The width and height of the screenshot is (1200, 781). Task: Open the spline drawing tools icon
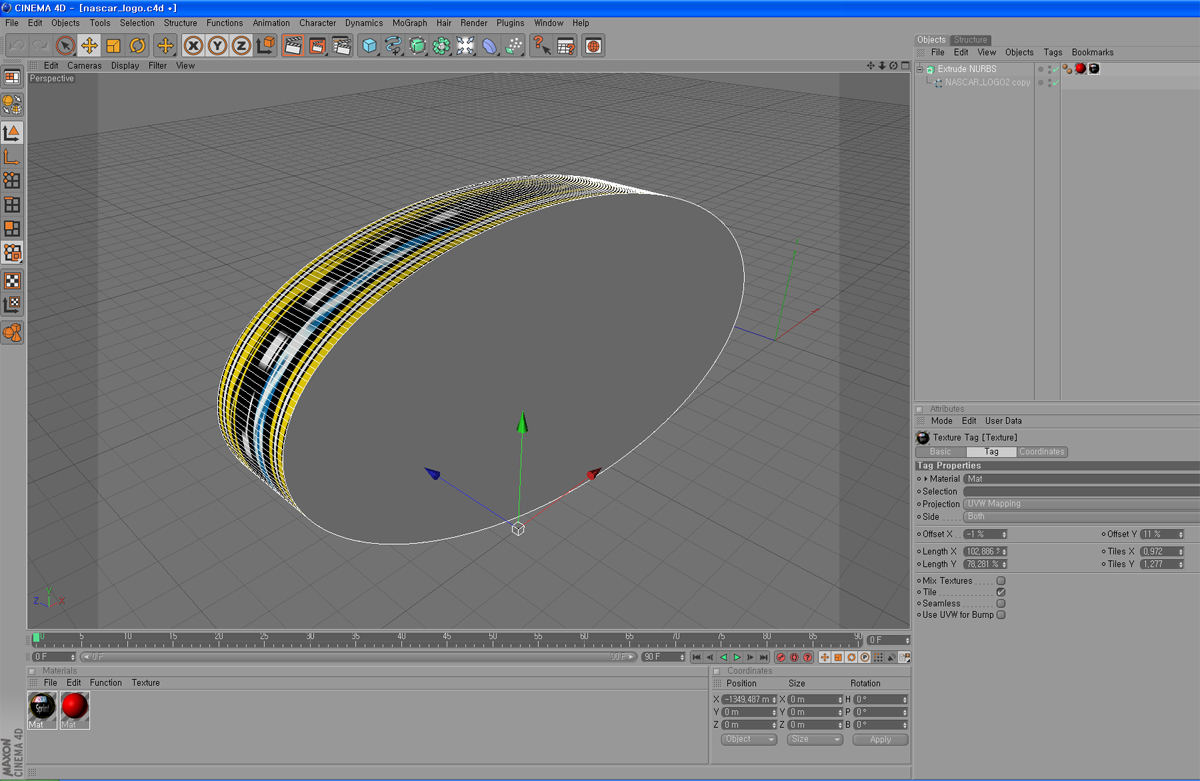click(x=394, y=45)
